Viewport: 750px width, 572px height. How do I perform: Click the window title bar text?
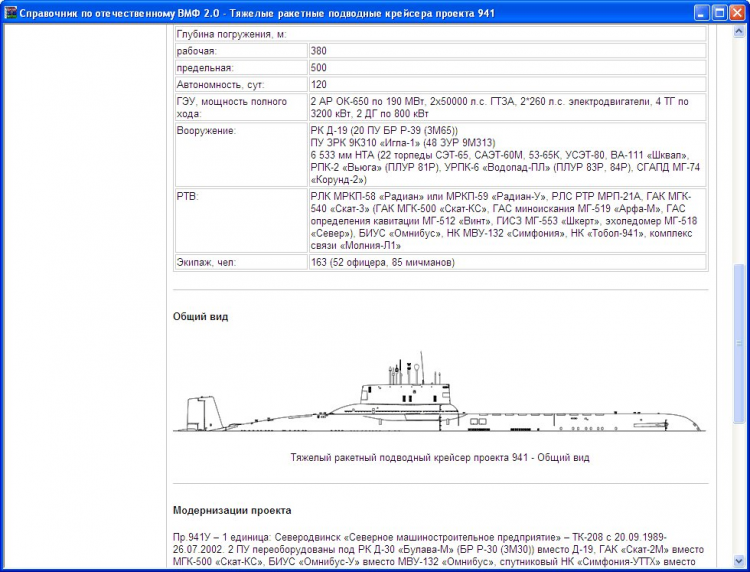click(x=257, y=13)
